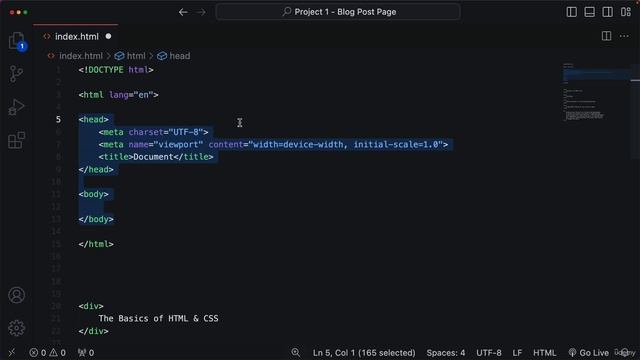Open the remote window indicator in status bar
The width and height of the screenshot is (640, 360).
pos(12,353)
